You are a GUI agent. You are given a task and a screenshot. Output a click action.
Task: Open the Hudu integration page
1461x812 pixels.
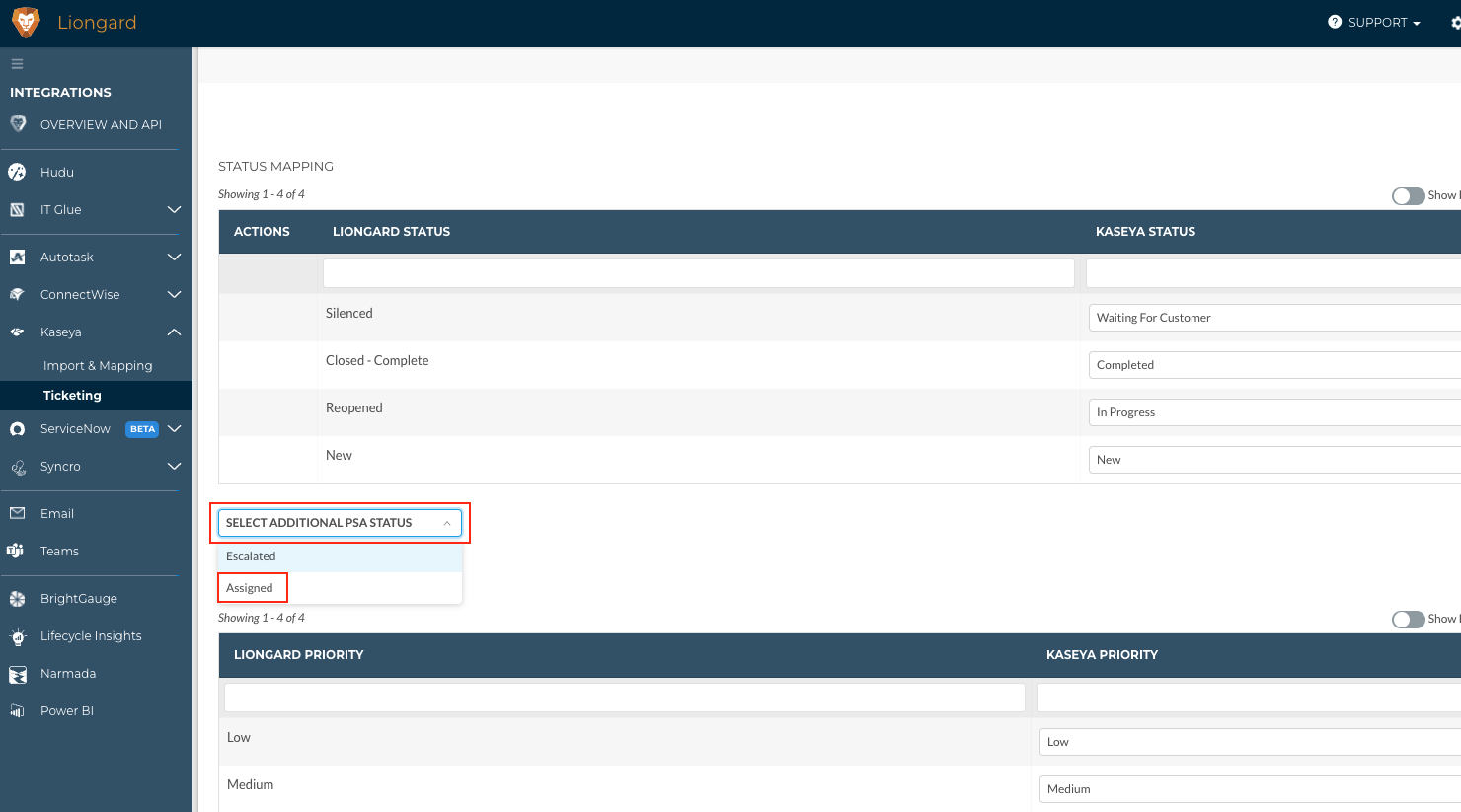click(x=57, y=172)
